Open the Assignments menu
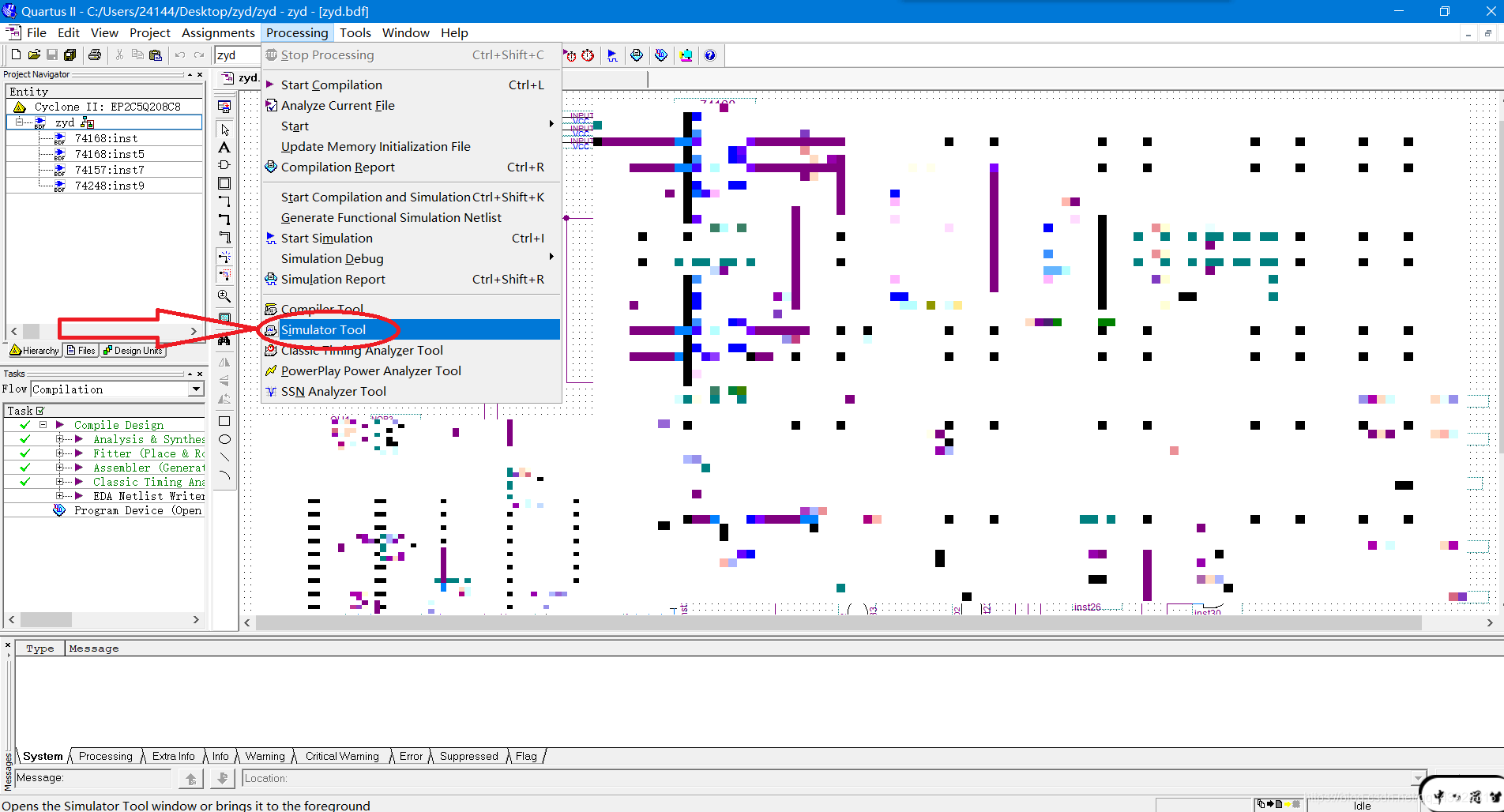This screenshot has height=812, width=1504. [x=218, y=32]
